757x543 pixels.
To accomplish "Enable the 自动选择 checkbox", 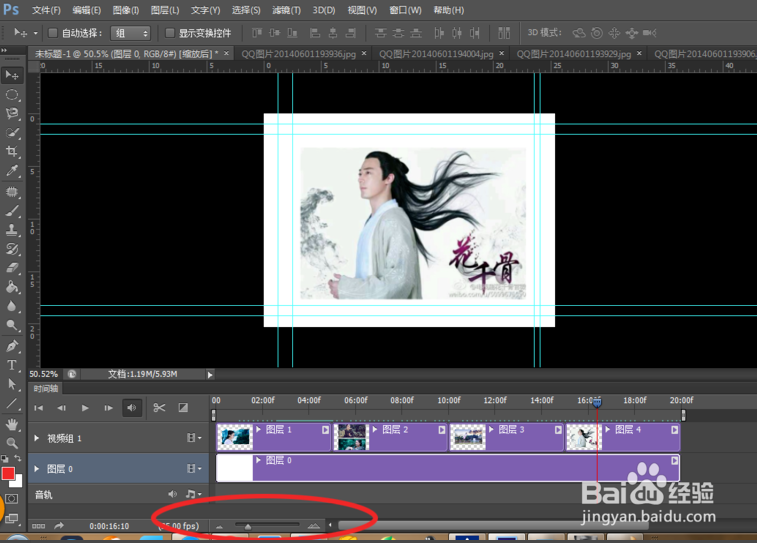I will click(x=53, y=33).
